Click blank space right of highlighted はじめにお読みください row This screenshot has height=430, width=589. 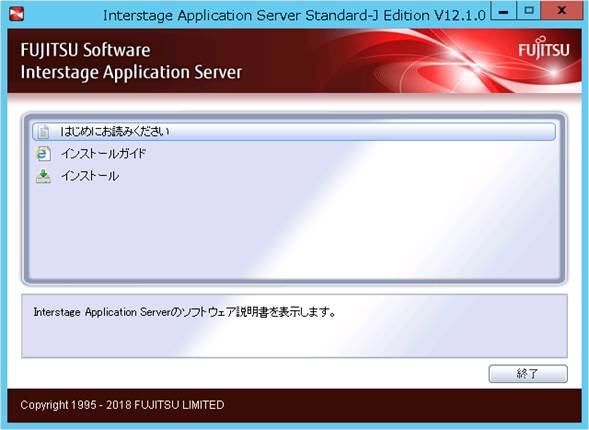[x=361, y=131]
